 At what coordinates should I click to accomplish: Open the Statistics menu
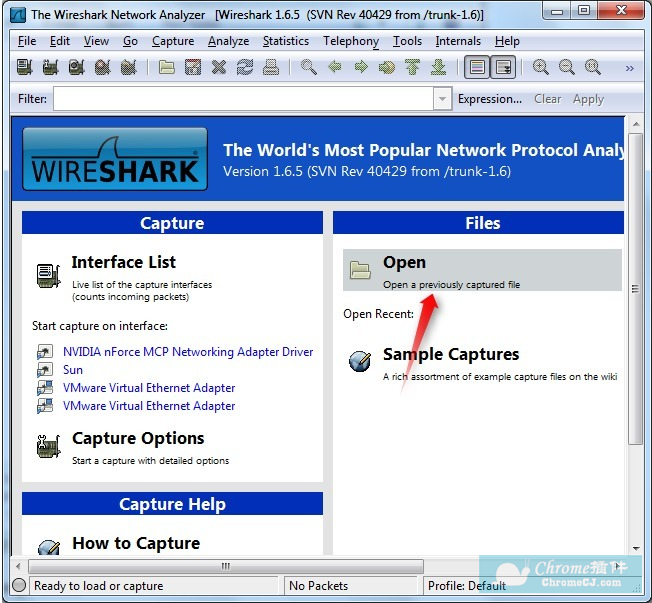point(286,41)
